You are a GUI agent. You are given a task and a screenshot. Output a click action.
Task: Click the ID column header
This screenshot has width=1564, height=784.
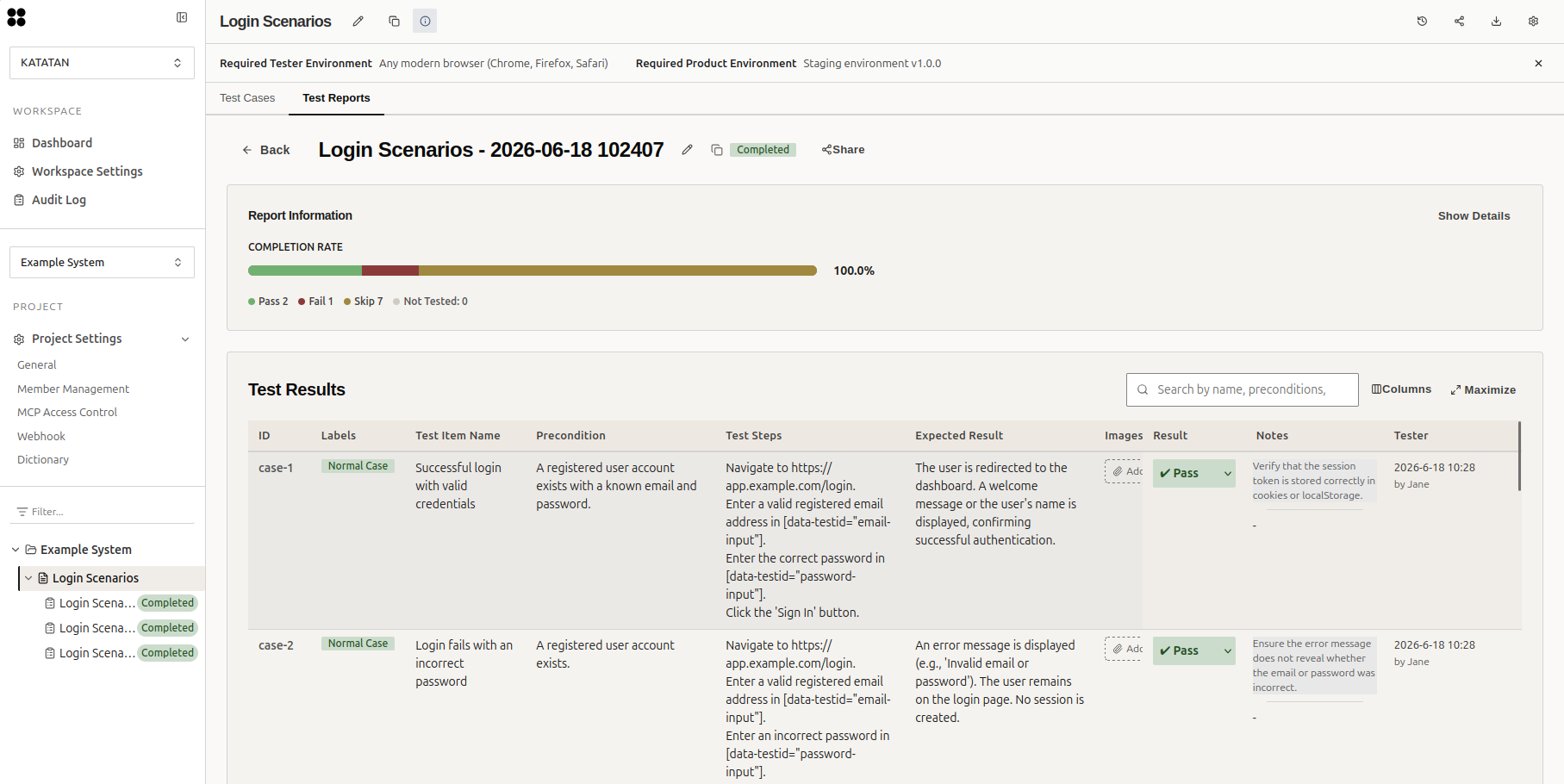[x=265, y=436]
